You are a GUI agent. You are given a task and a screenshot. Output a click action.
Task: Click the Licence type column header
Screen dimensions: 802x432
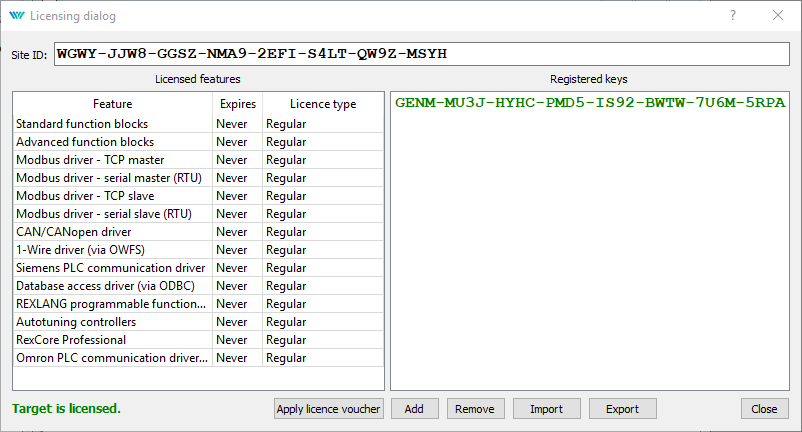323,104
